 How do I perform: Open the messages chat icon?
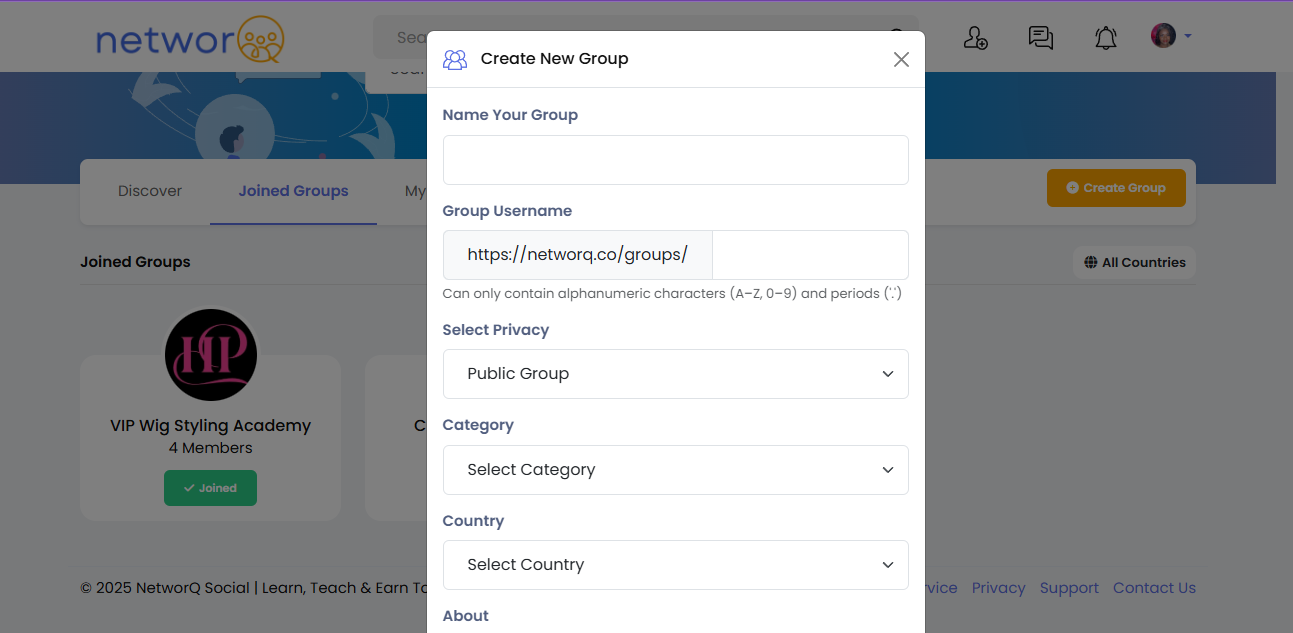[1040, 38]
